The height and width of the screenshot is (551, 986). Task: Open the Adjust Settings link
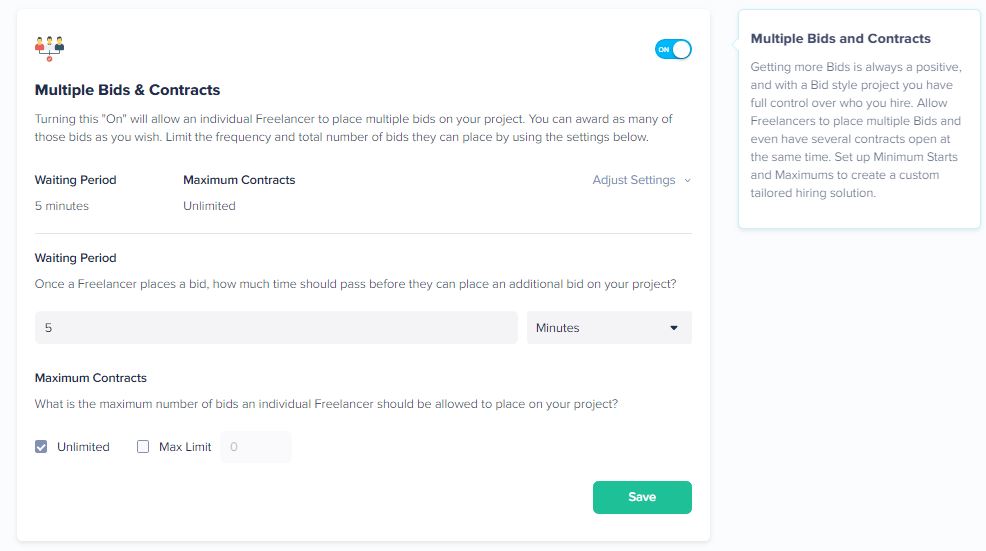tap(634, 180)
